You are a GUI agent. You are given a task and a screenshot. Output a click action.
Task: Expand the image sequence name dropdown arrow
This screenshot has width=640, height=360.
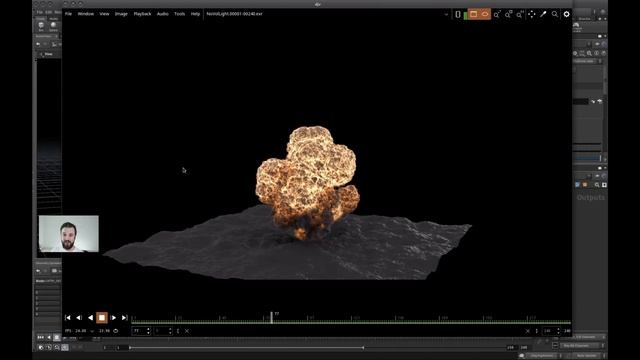coord(446,14)
